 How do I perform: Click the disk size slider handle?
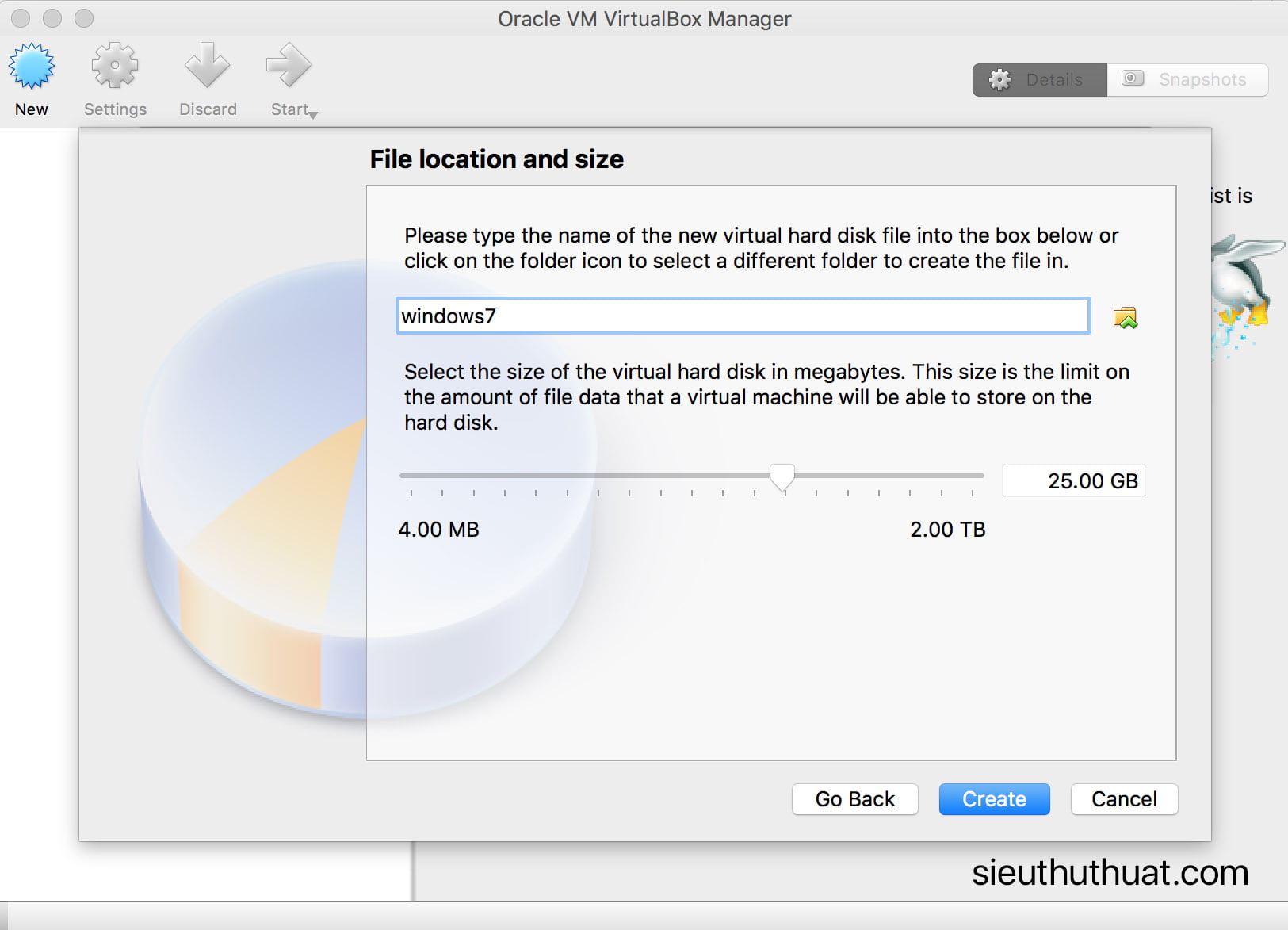tap(782, 477)
